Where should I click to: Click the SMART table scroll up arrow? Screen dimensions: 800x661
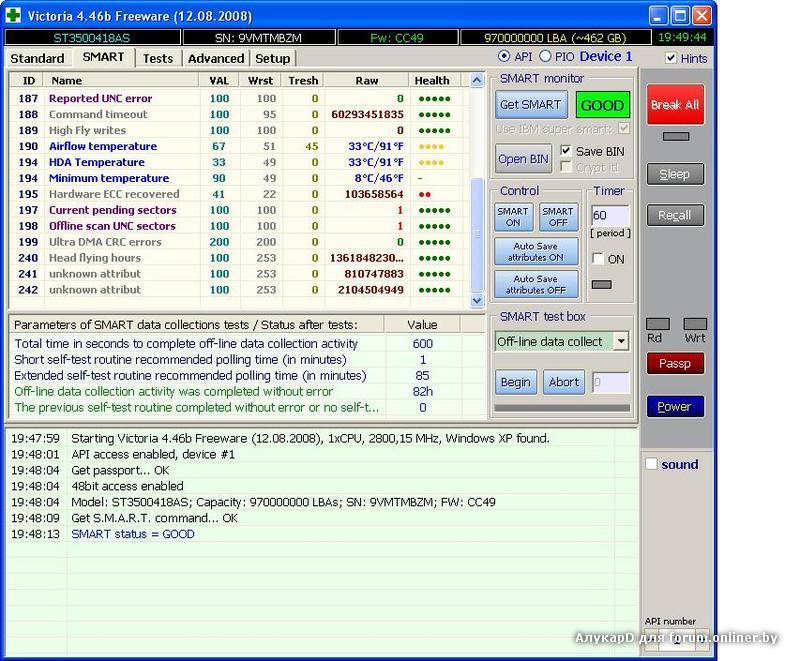point(477,80)
